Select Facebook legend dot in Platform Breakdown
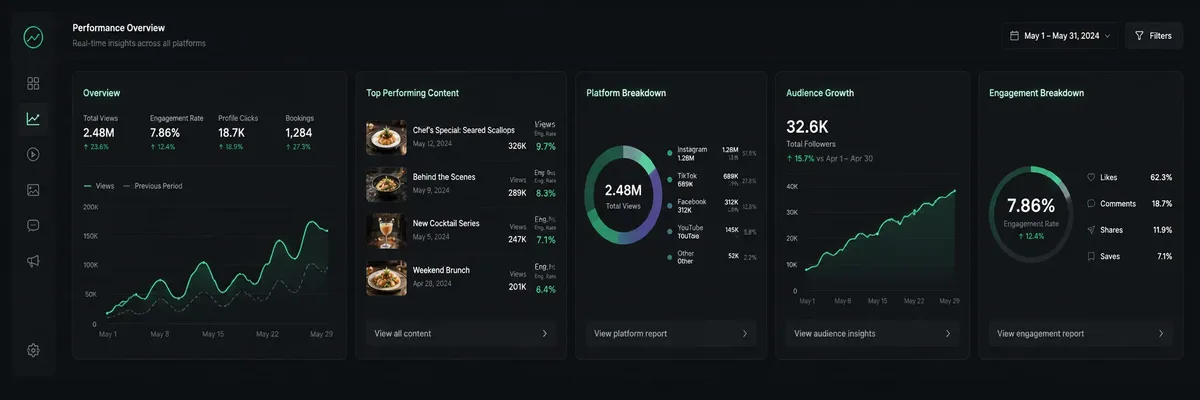This screenshot has height=400, width=1200. pyautogui.click(x=669, y=205)
